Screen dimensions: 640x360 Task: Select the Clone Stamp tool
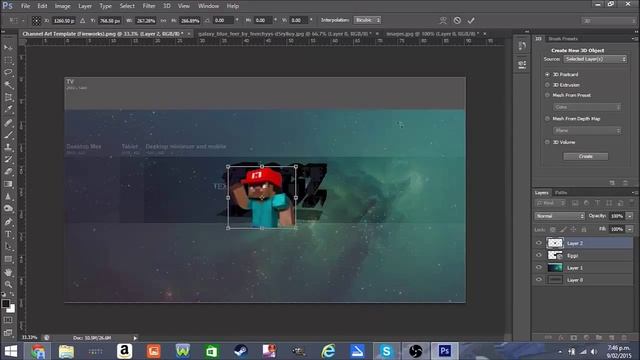tap(8, 147)
